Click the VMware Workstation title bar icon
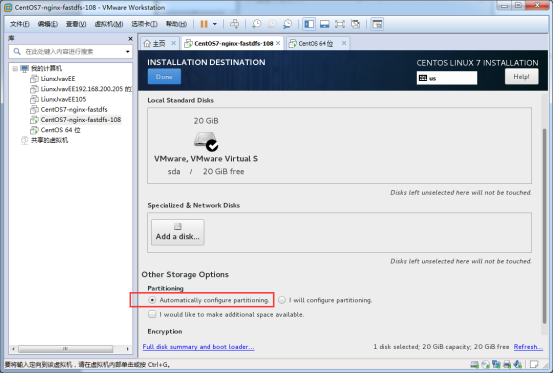553x373 pixels. click(x=8, y=7)
